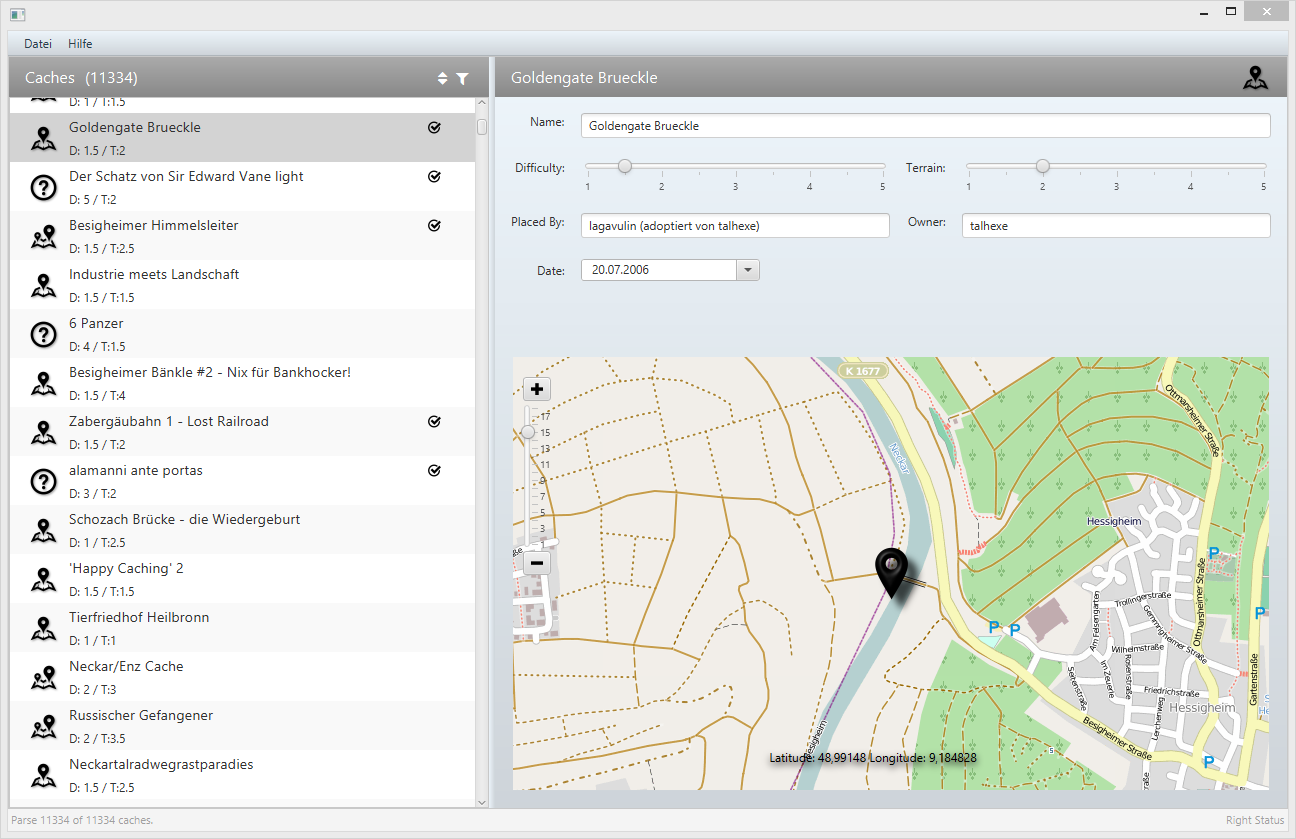Click the map zoom in plus button
This screenshot has height=839, width=1296.
(x=537, y=389)
